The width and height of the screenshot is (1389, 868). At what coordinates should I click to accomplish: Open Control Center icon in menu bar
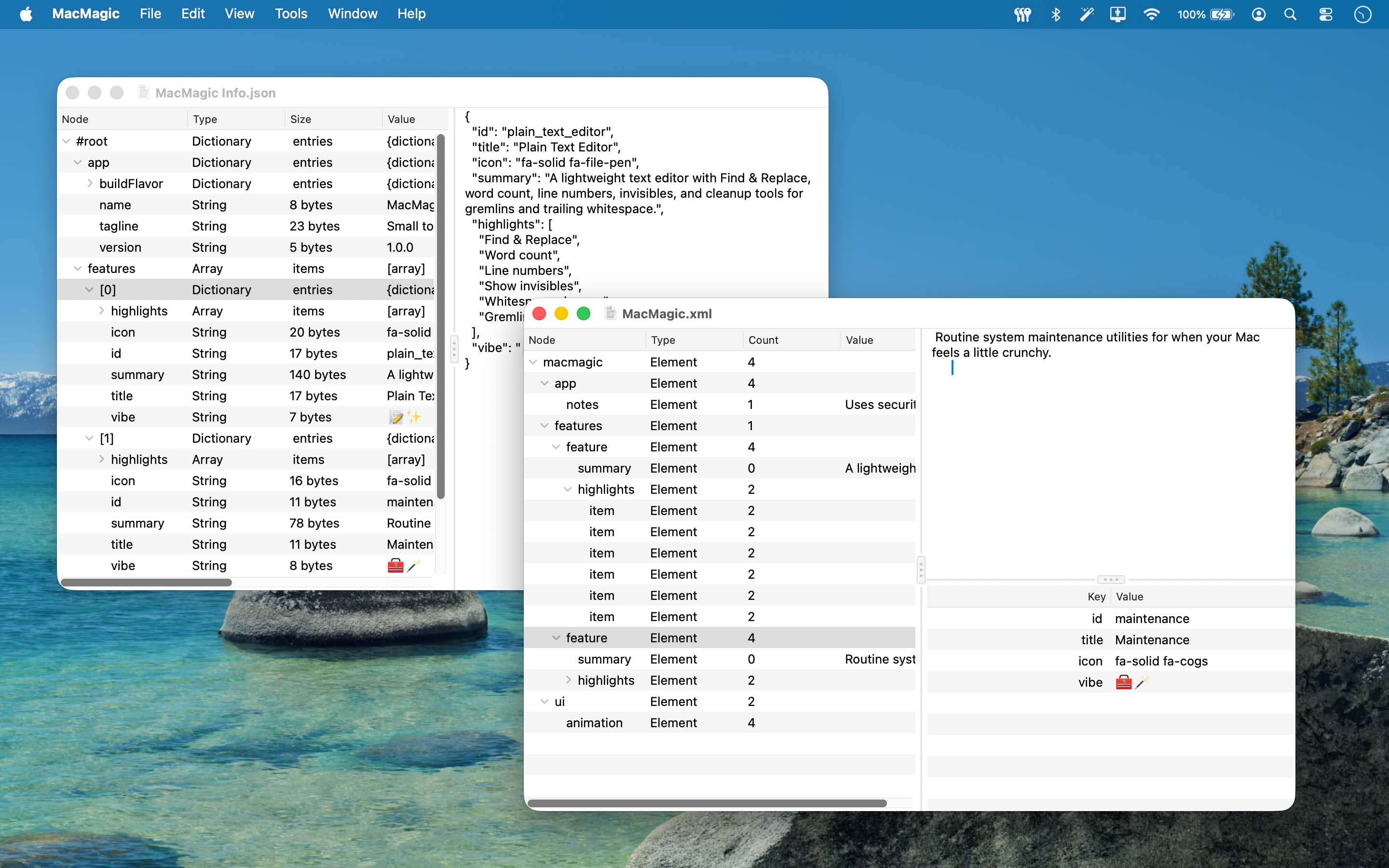pyautogui.click(x=1326, y=14)
